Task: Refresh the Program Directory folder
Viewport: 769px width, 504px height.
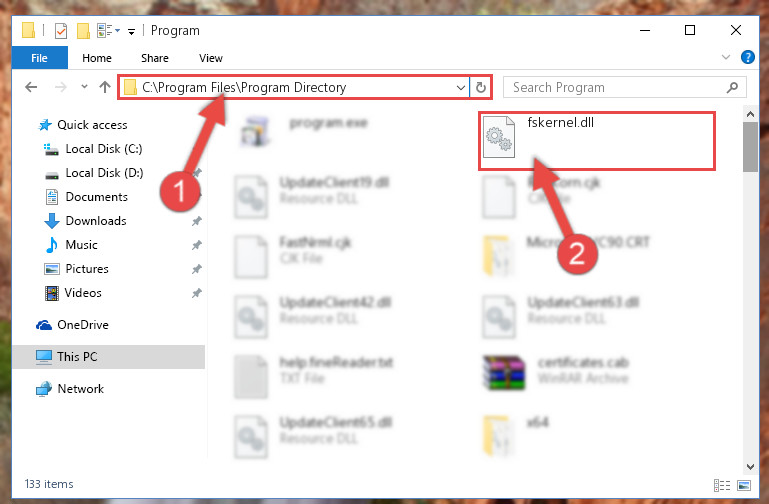Action: coord(481,87)
